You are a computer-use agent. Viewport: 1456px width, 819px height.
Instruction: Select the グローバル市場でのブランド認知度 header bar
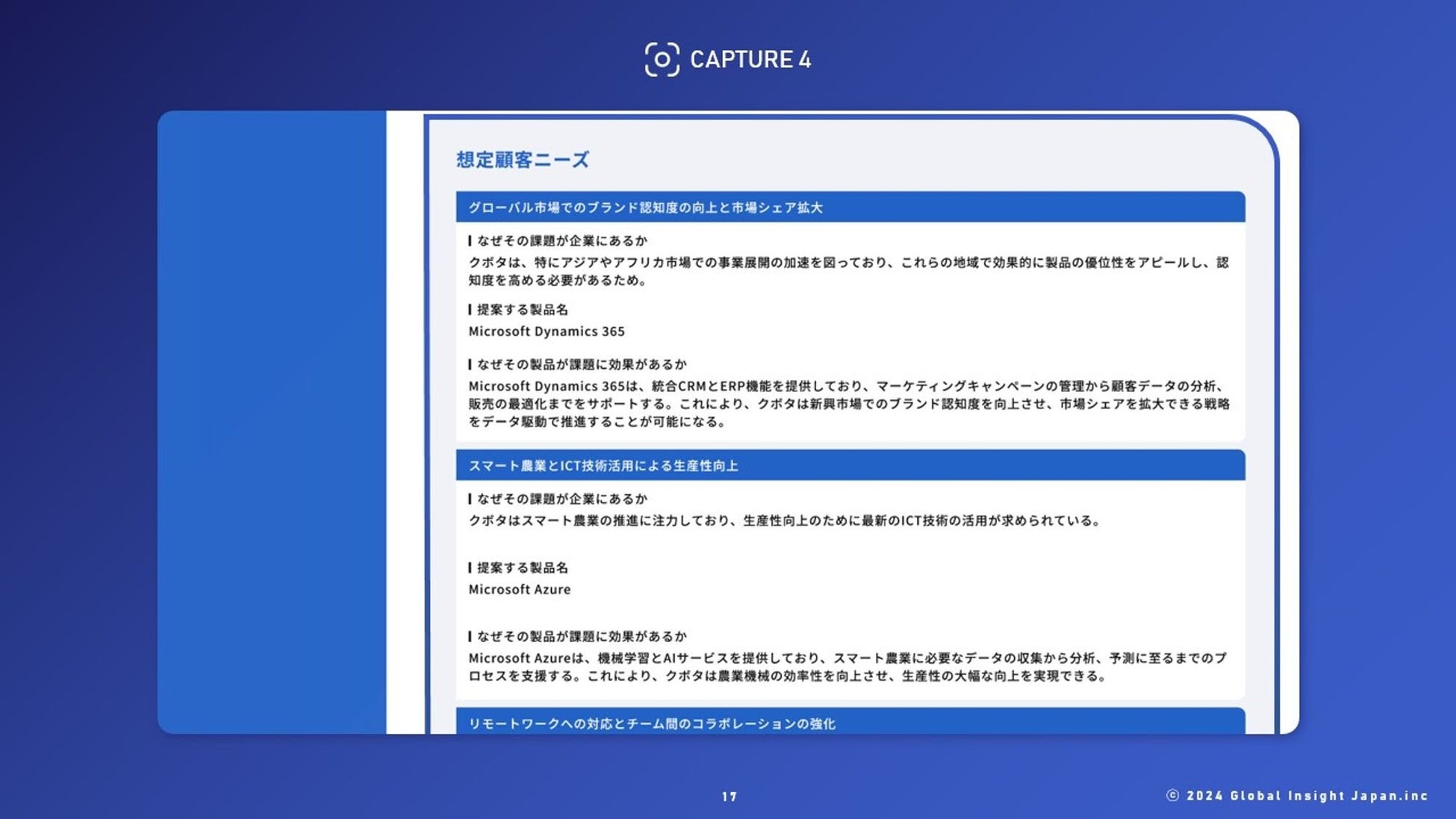click(x=850, y=208)
